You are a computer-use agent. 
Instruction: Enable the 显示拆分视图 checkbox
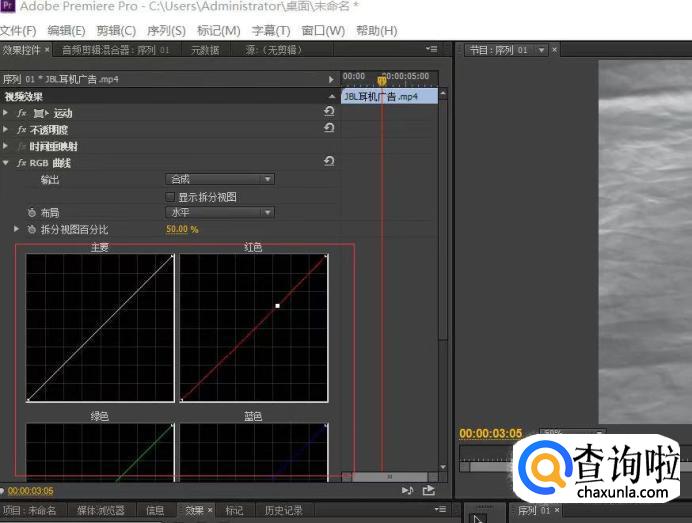click(170, 197)
